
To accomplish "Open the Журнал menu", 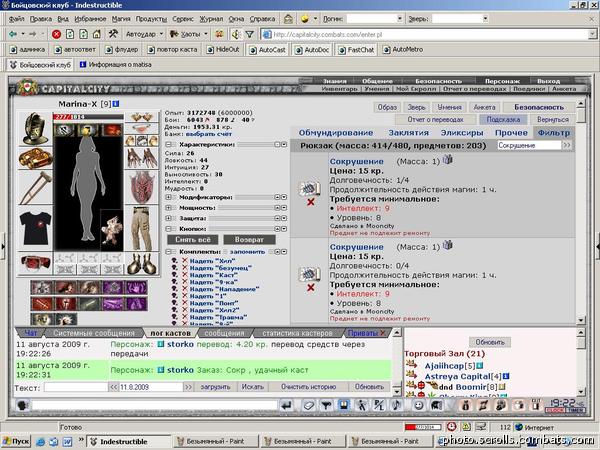I will tap(211, 18).
